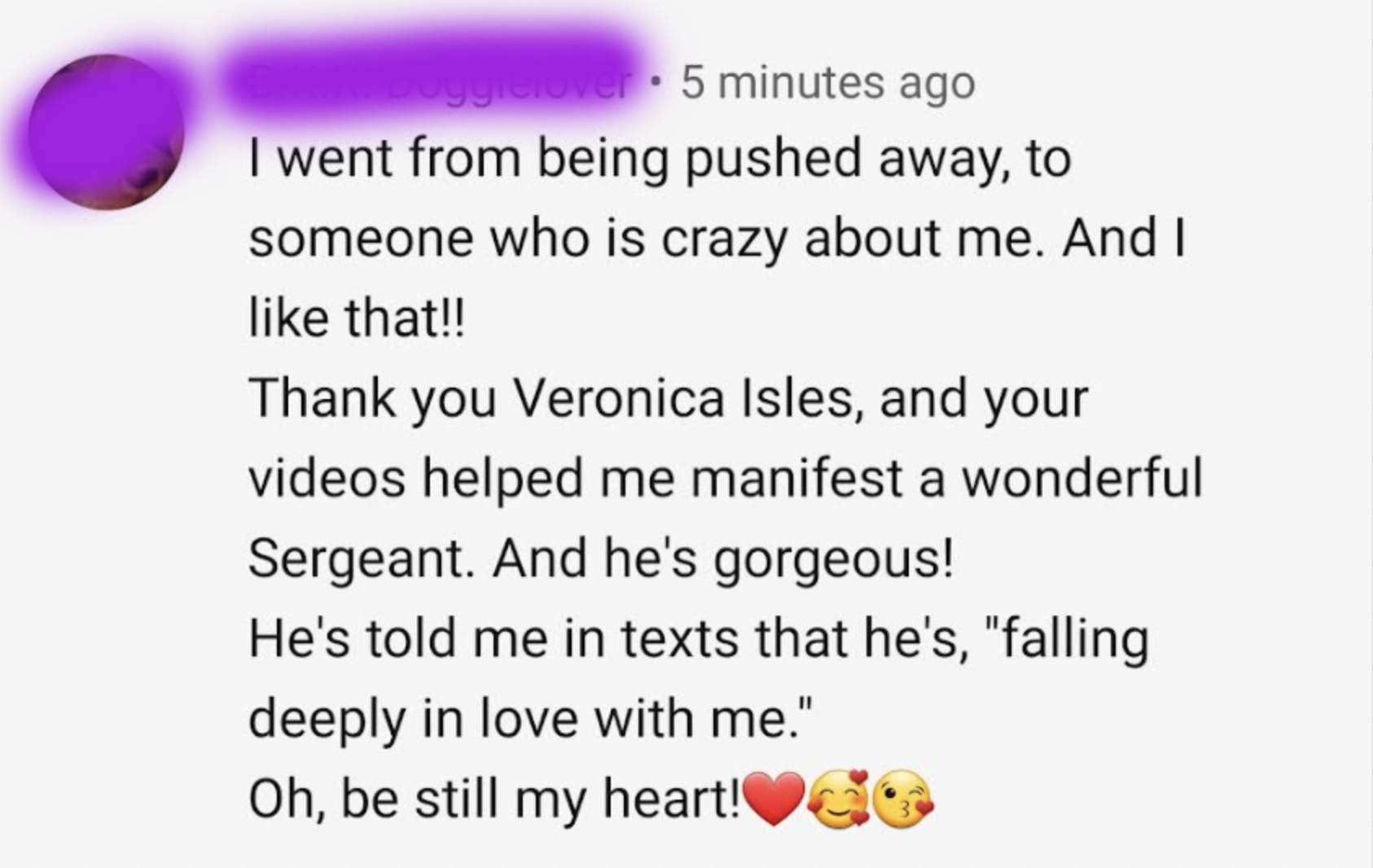
Task: Click the line 'I went from being pushed away, to'
Action: click(x=660, y=159)
